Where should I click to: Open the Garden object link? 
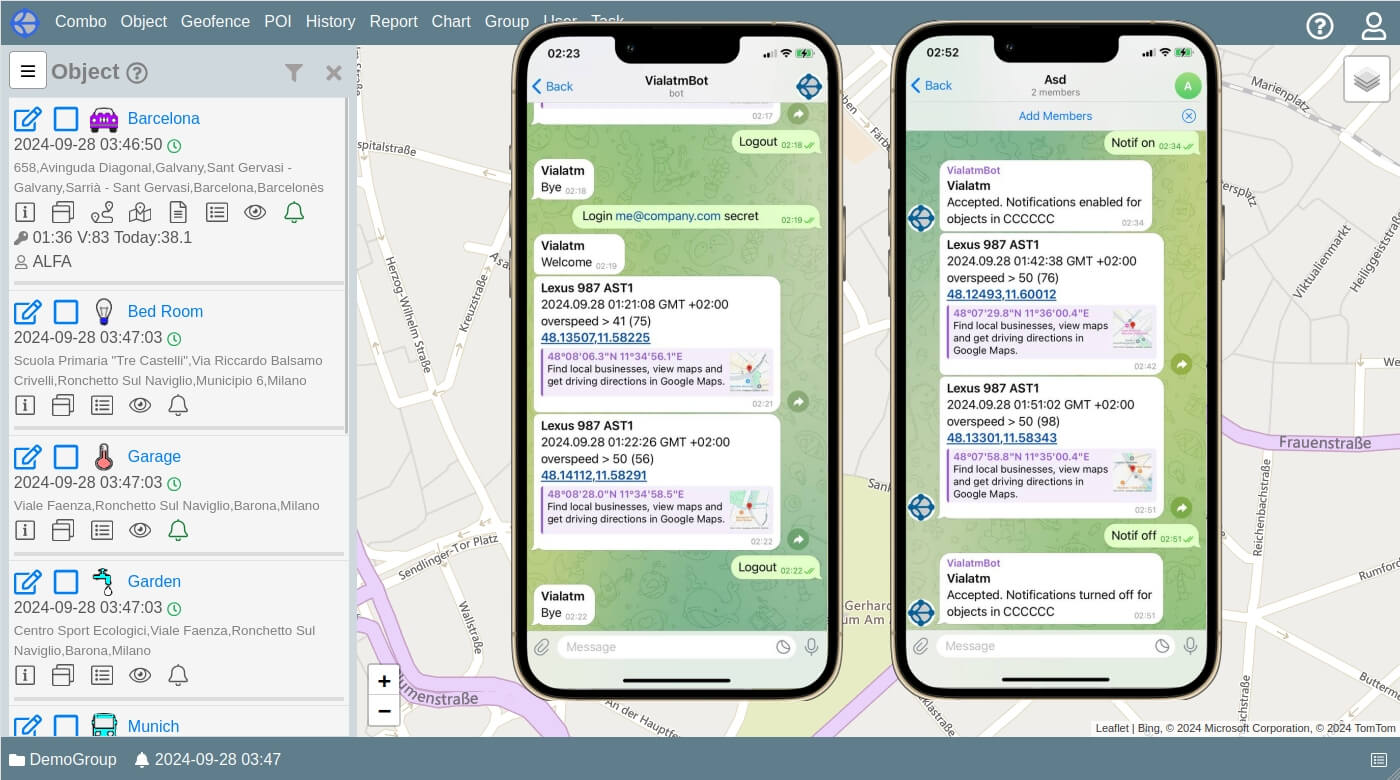tap(154, 581)
